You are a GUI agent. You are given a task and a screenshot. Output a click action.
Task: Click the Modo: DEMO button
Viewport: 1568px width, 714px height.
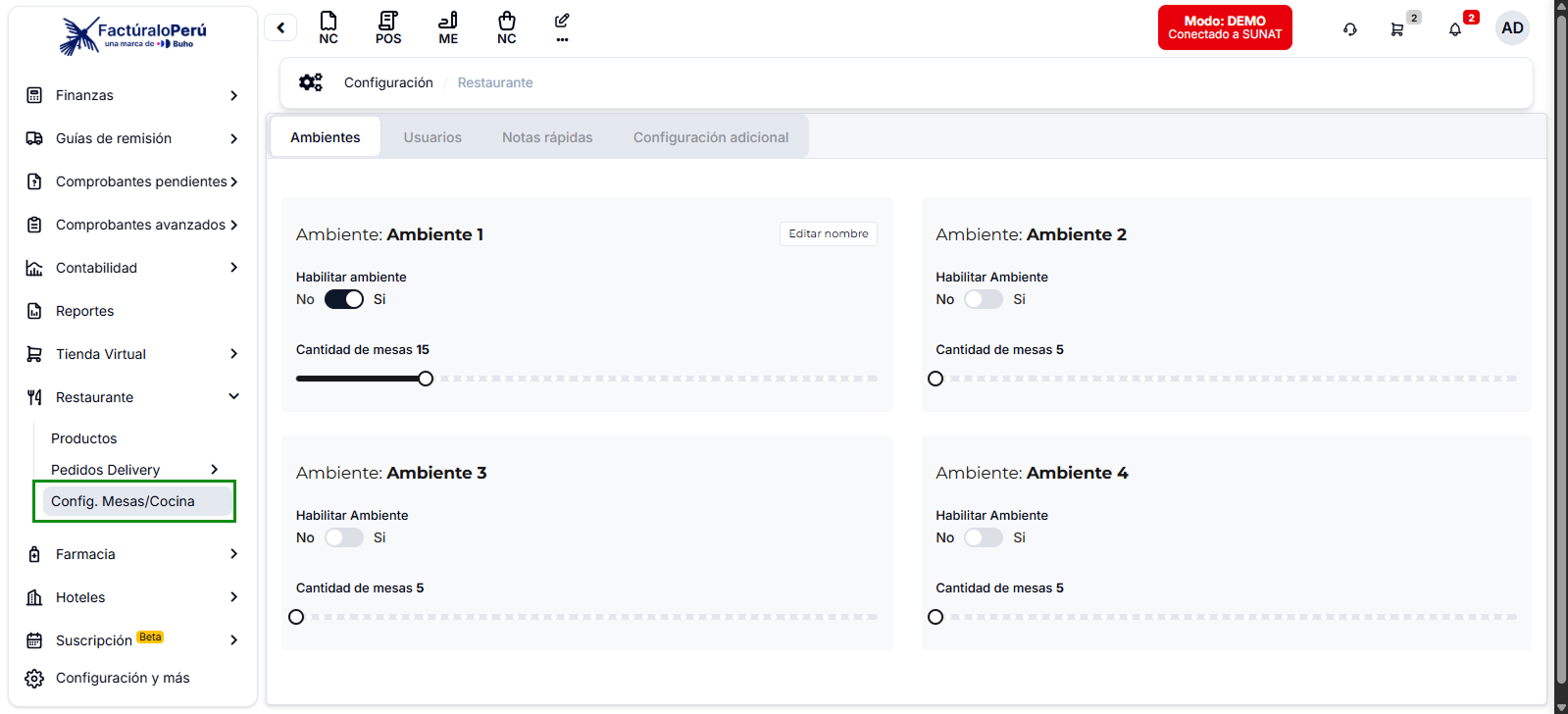pyautogui.click(x=1224, y=27)
